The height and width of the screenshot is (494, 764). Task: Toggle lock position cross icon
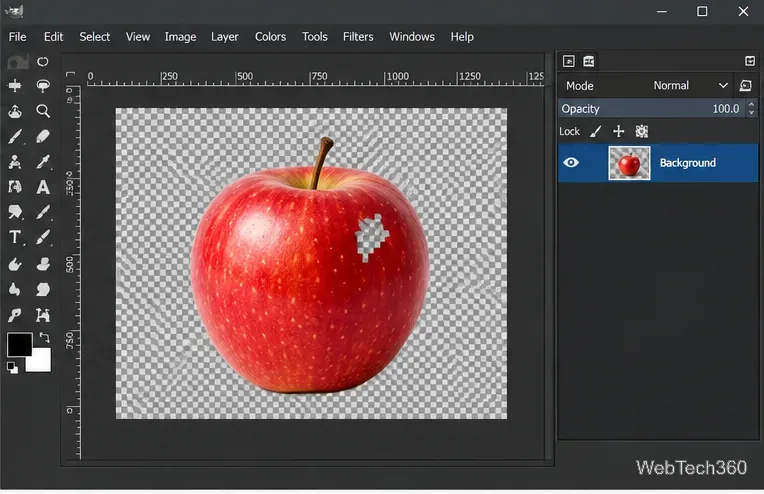618,132
